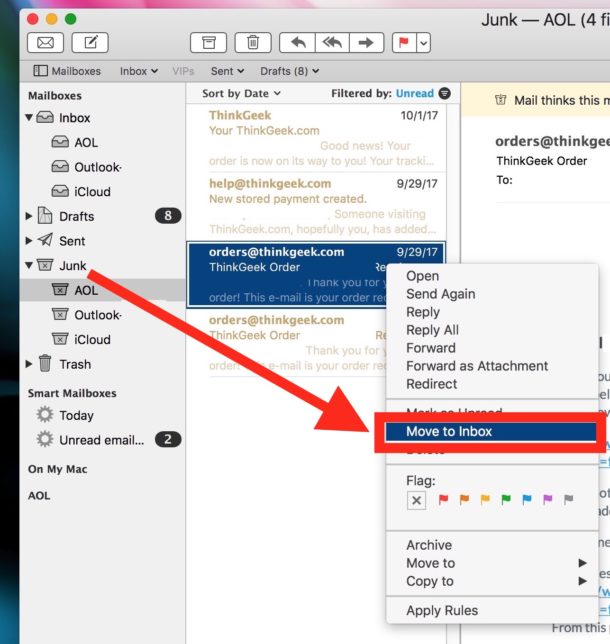
Task: Choose Apply Rules in context menu
Action: point(492,611)
